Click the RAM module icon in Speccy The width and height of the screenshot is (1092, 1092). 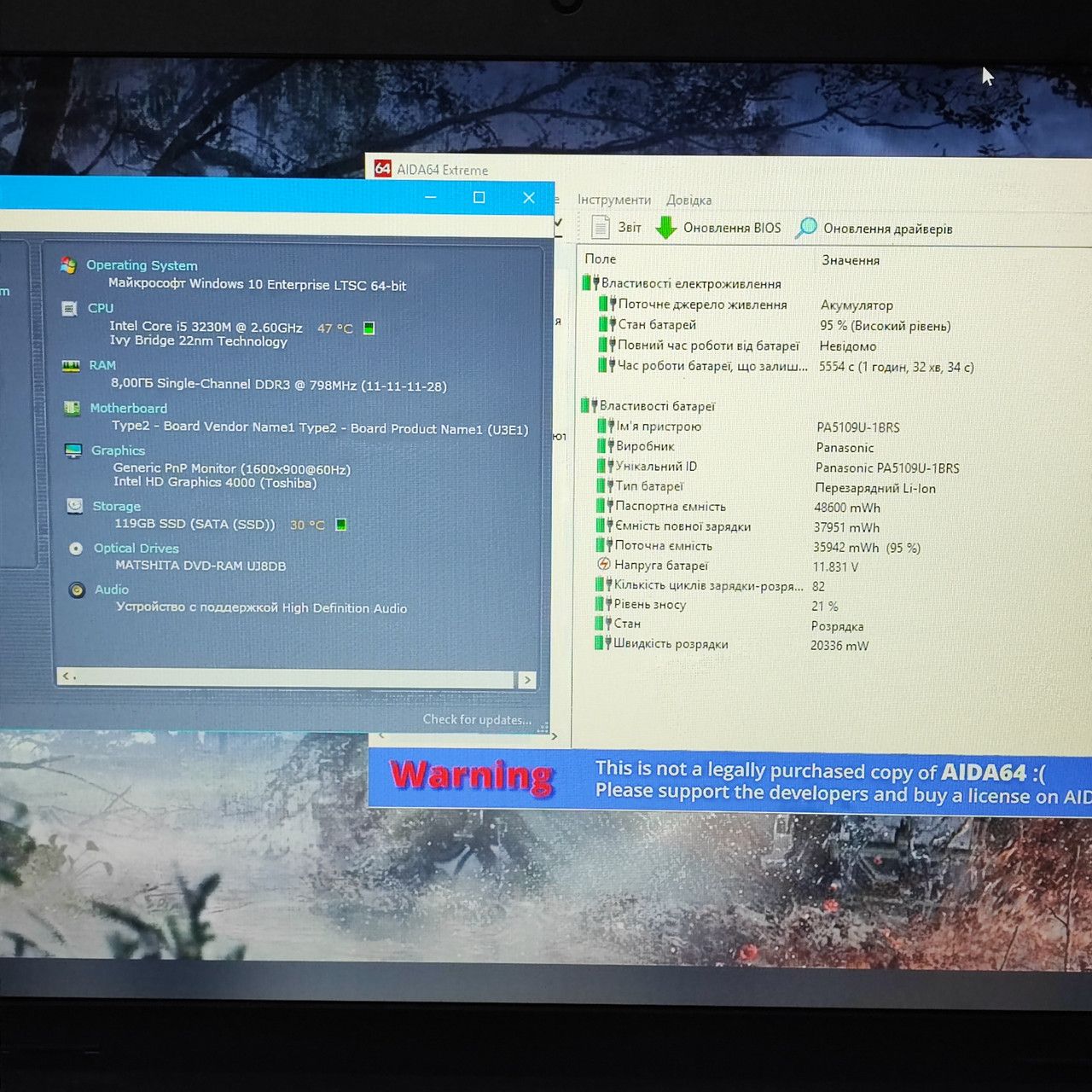click(72, 365)
